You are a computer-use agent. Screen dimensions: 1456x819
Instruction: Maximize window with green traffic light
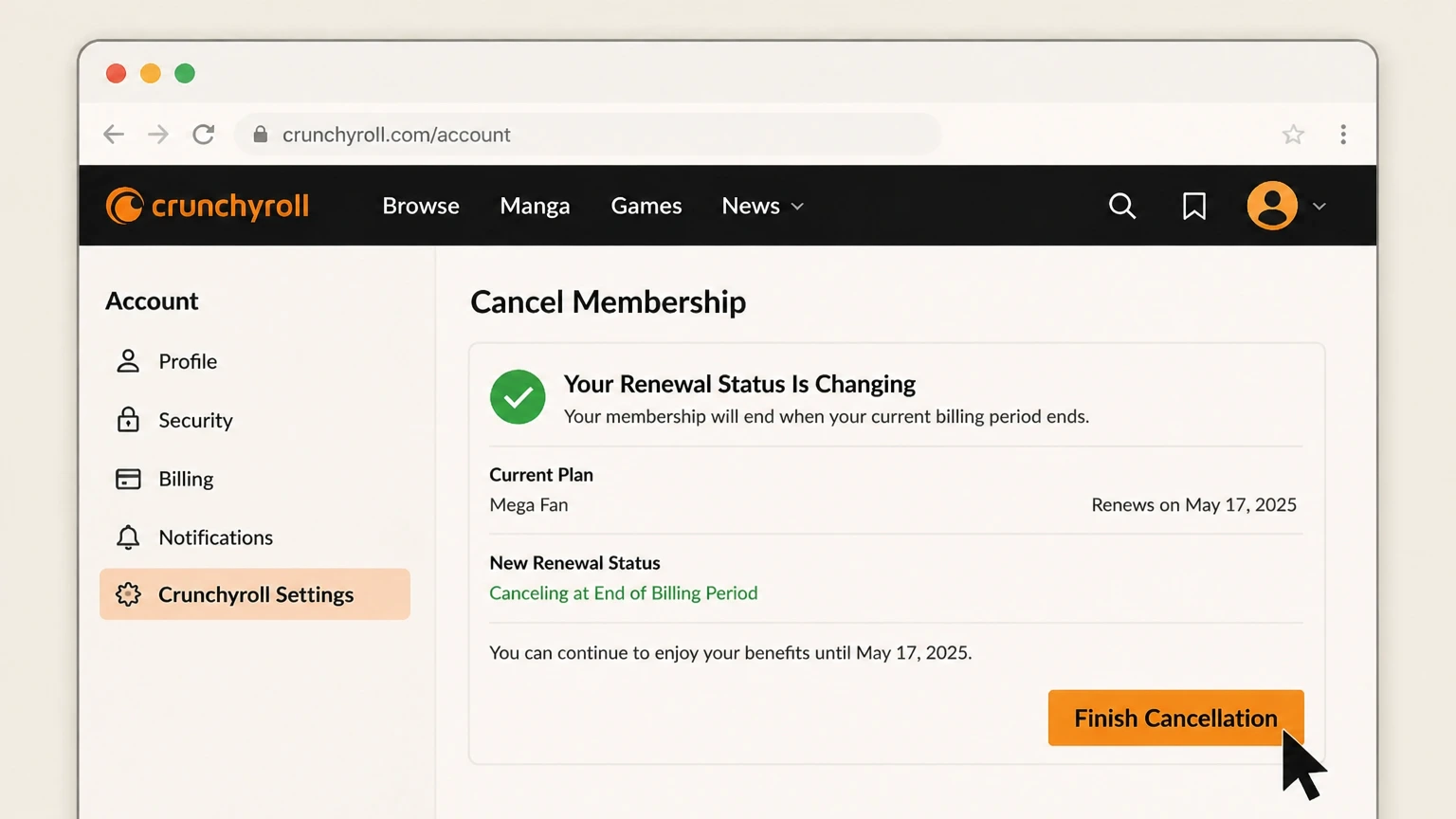click(185, 73)
